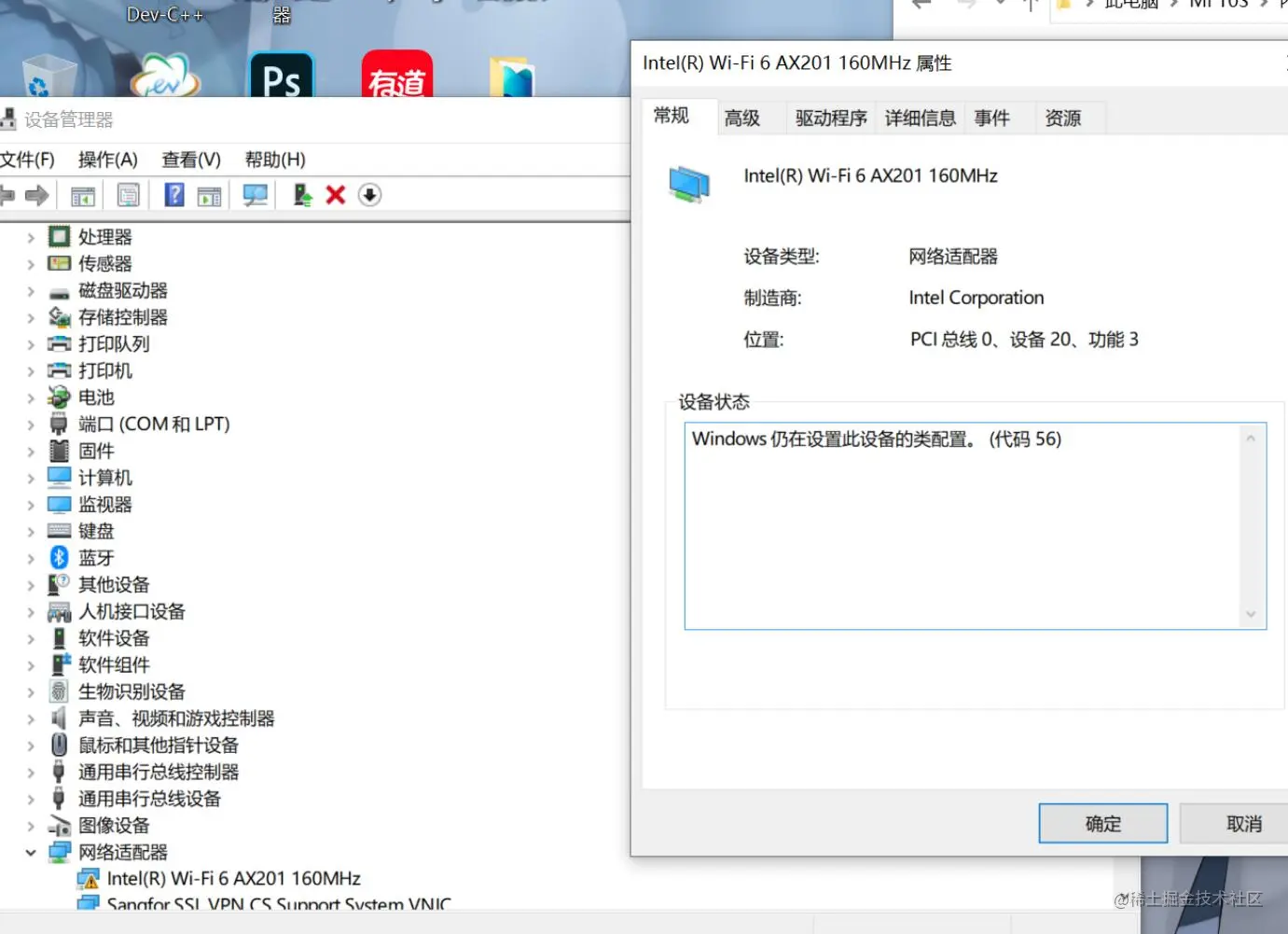1288x934 pixels.
Task: Click the Bluetooth icon in device tree
Action: (x=59, y=558)
